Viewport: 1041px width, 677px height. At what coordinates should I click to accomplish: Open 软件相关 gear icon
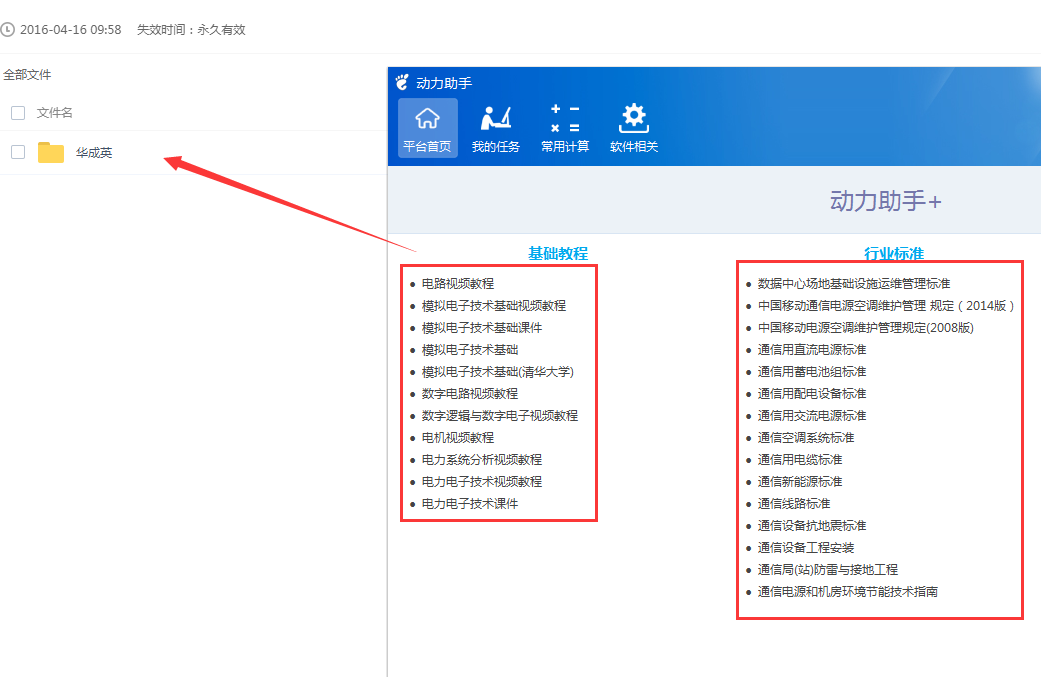coord(634,127)
